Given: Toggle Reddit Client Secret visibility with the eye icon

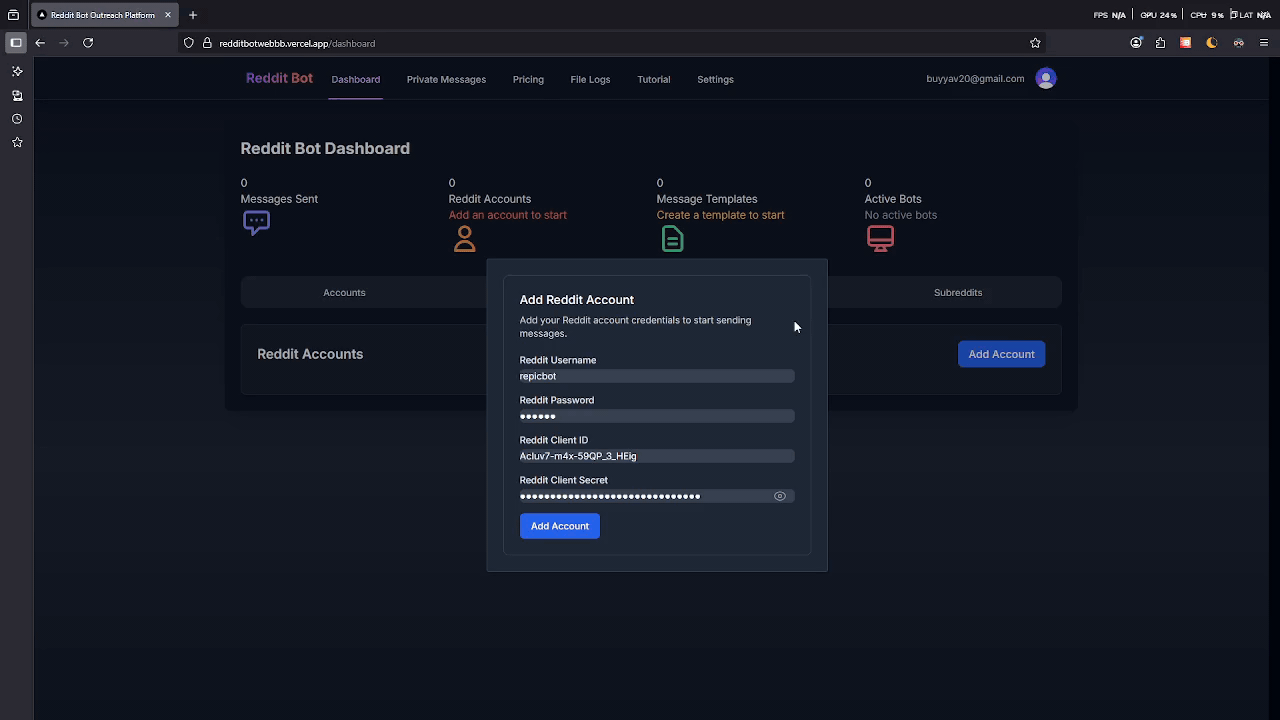Looking at the screenshot, I should click(780, 496).
